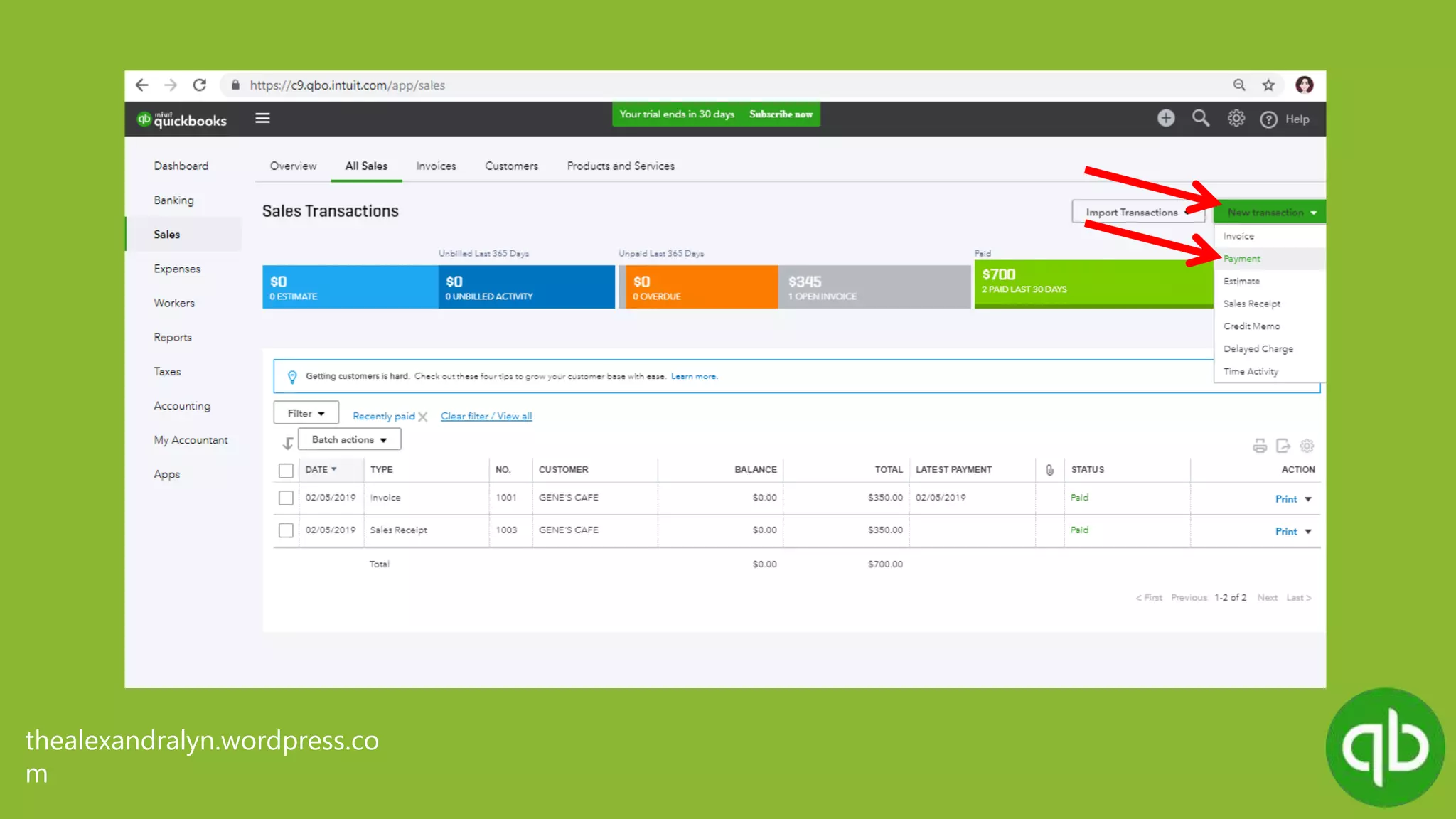Image resolution: width=1456 pixels, height=819 pixels.
Task: Click the Help question mark icon
Action: 1269,119
